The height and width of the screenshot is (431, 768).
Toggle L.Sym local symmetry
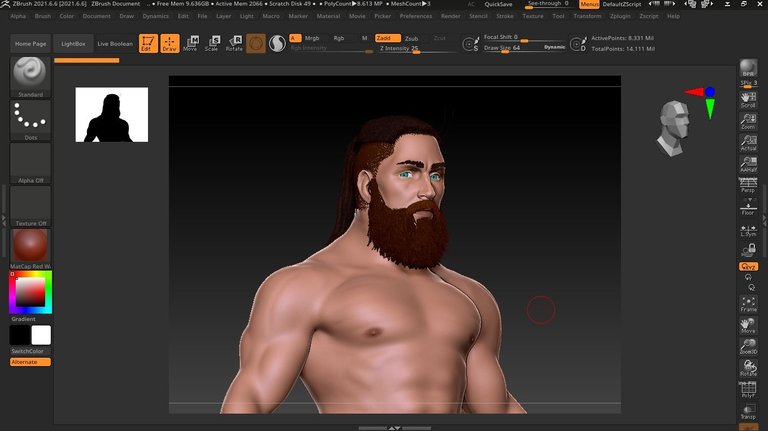(x=748, y=231)
